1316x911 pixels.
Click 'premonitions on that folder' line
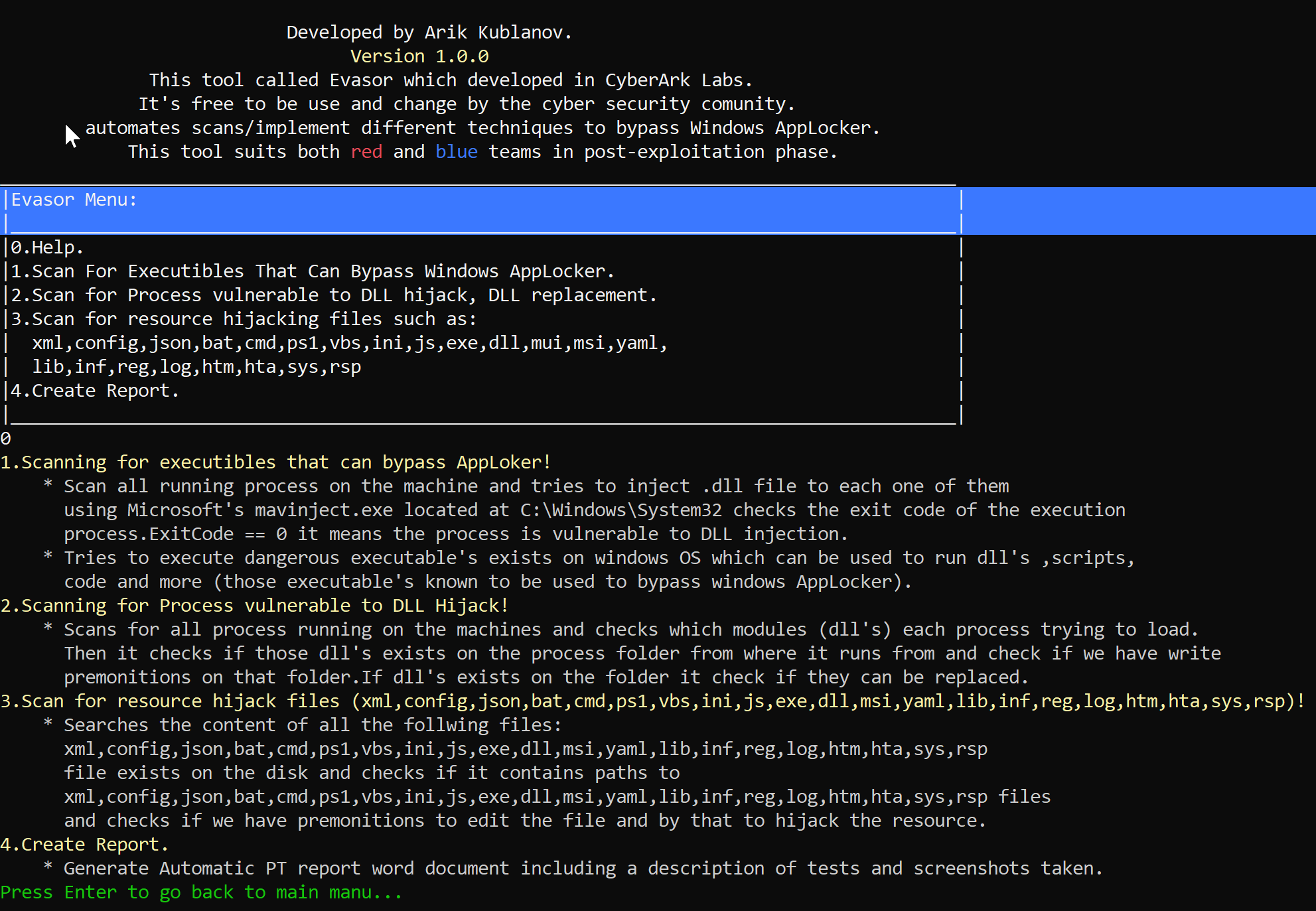pos(546,677)
